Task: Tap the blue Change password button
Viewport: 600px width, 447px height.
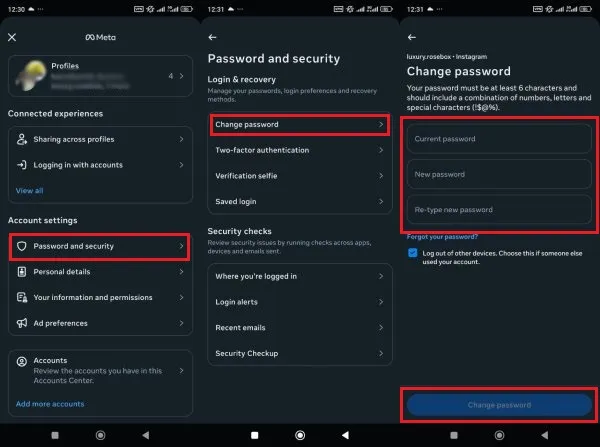Action: coord(499,405)
